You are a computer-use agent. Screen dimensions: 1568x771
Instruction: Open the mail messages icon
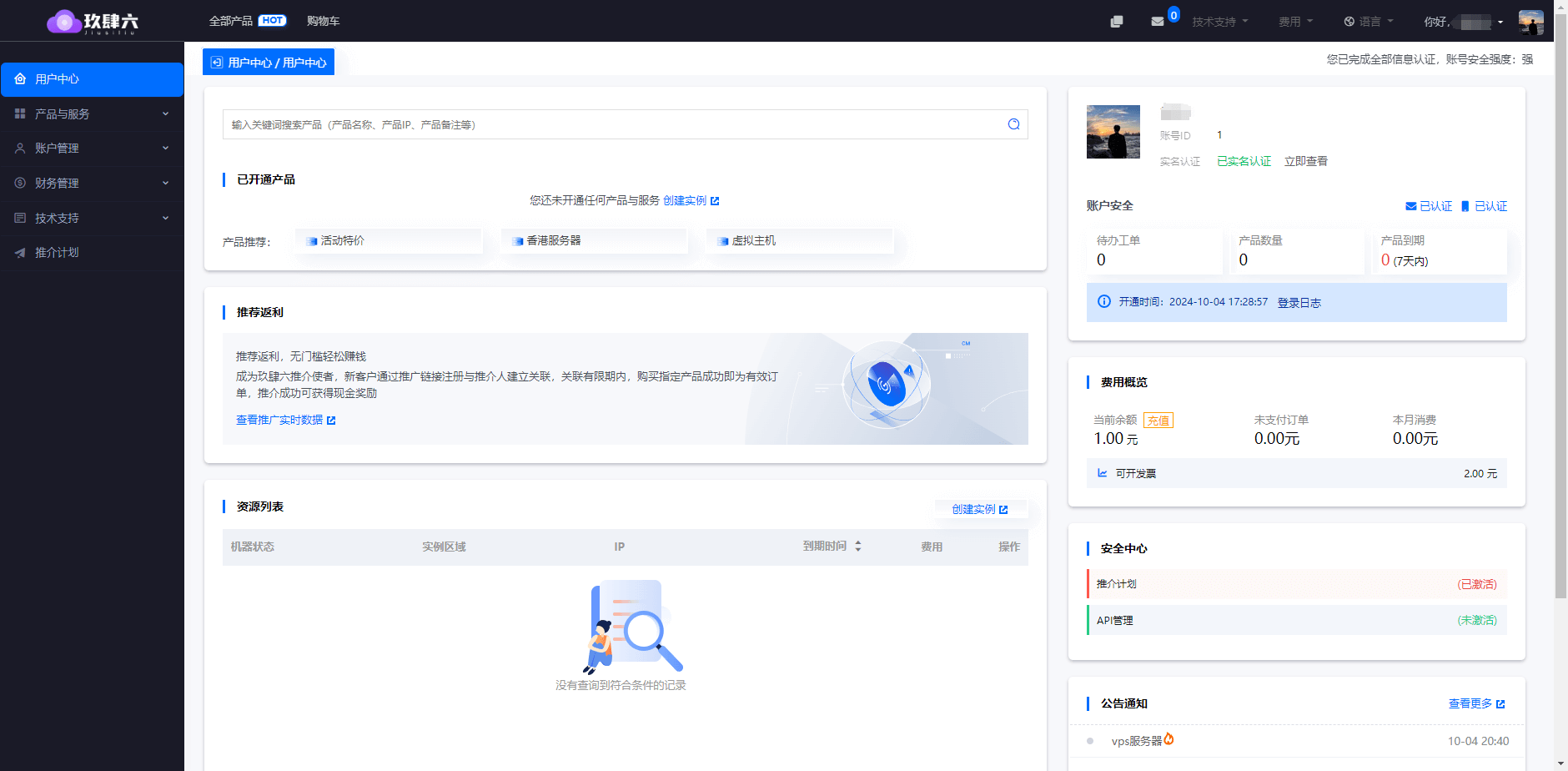1158,22
